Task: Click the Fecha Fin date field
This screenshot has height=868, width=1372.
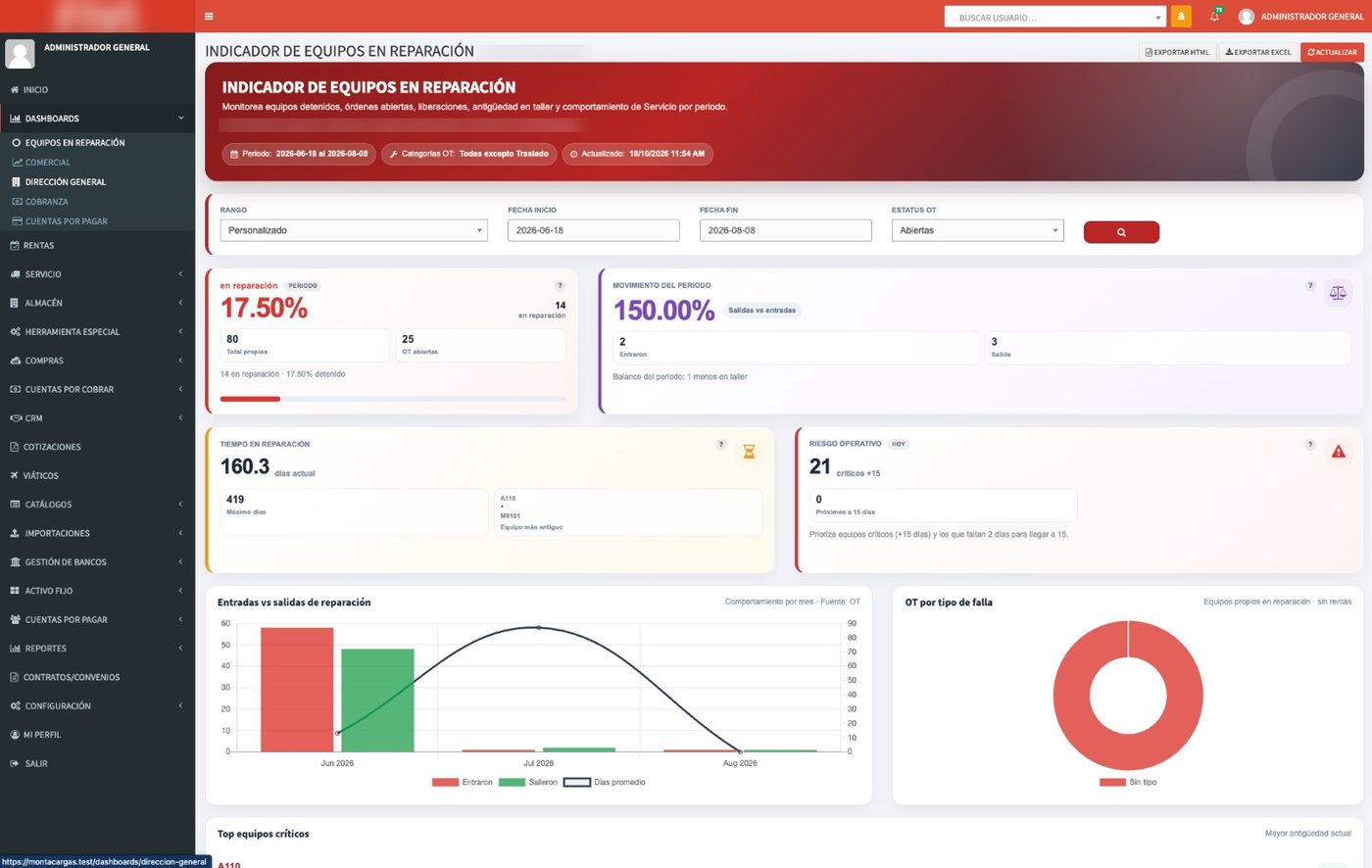Action: (x=785, y=230)
